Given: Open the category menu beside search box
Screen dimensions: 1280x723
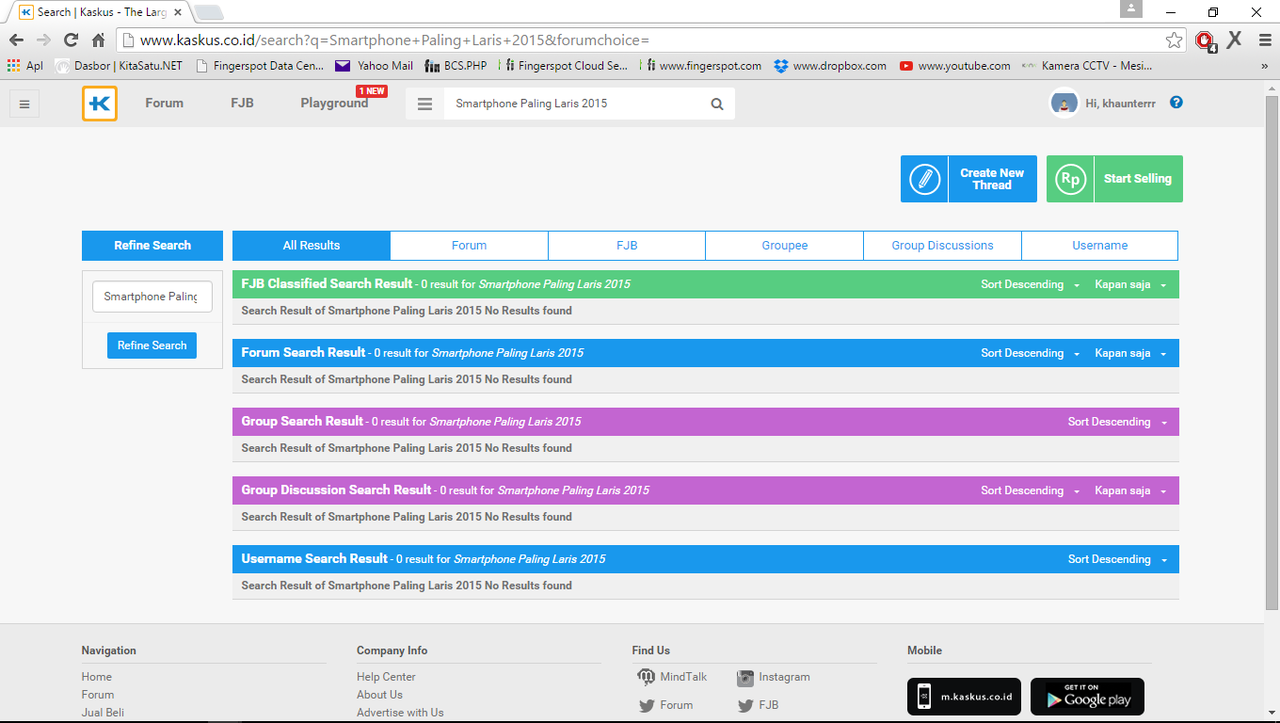Looking at the screenshot, I should (x=425, y=104).
